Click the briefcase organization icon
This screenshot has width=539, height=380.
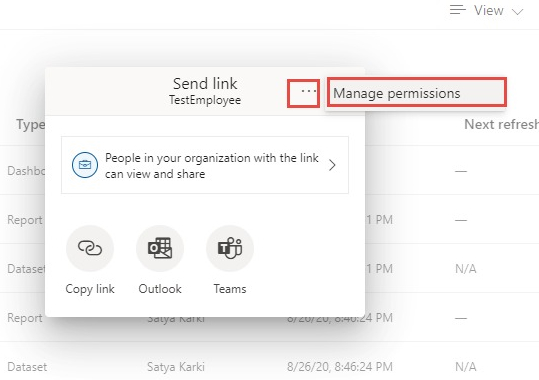click(x=85, y=165)
